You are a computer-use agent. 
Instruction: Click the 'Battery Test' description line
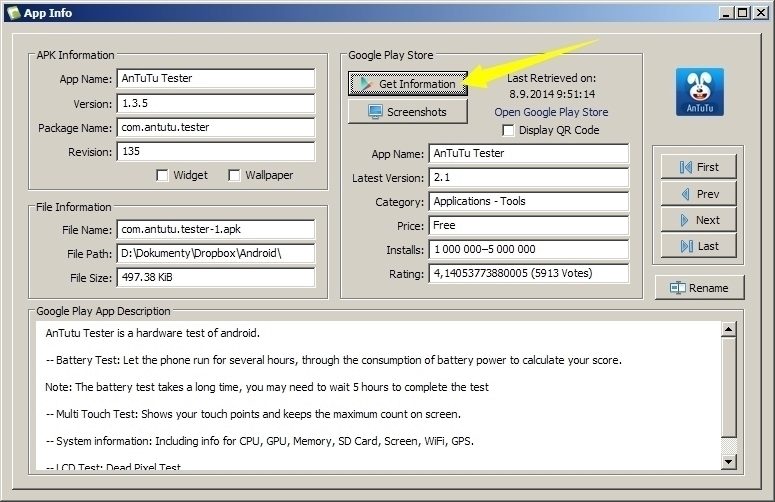pyautogui.click(x=334, y=360)
